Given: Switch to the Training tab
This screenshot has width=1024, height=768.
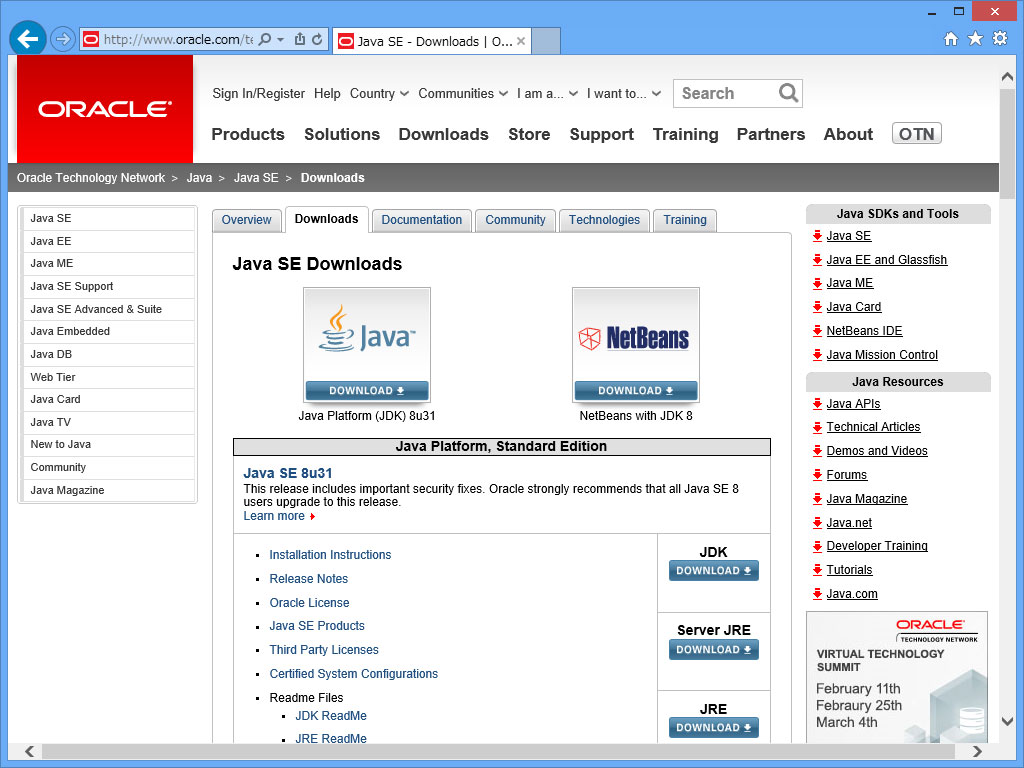Looking at the screenshot, I should click(x=685, y=220).
